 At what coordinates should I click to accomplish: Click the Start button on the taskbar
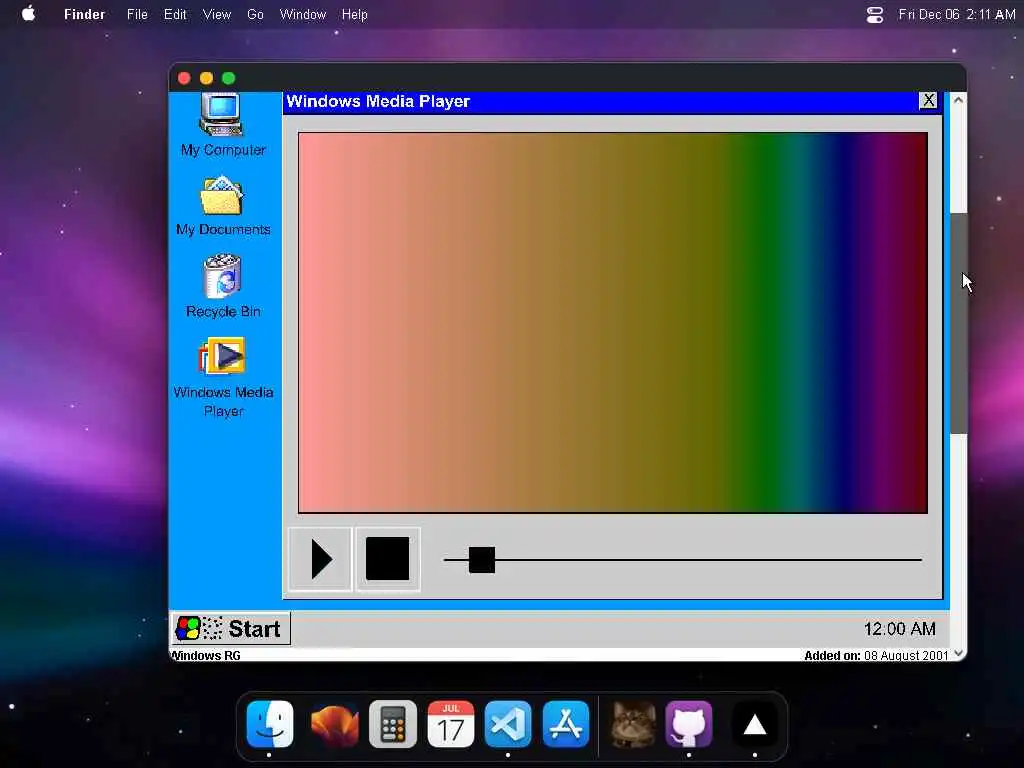tap(231, 628)
